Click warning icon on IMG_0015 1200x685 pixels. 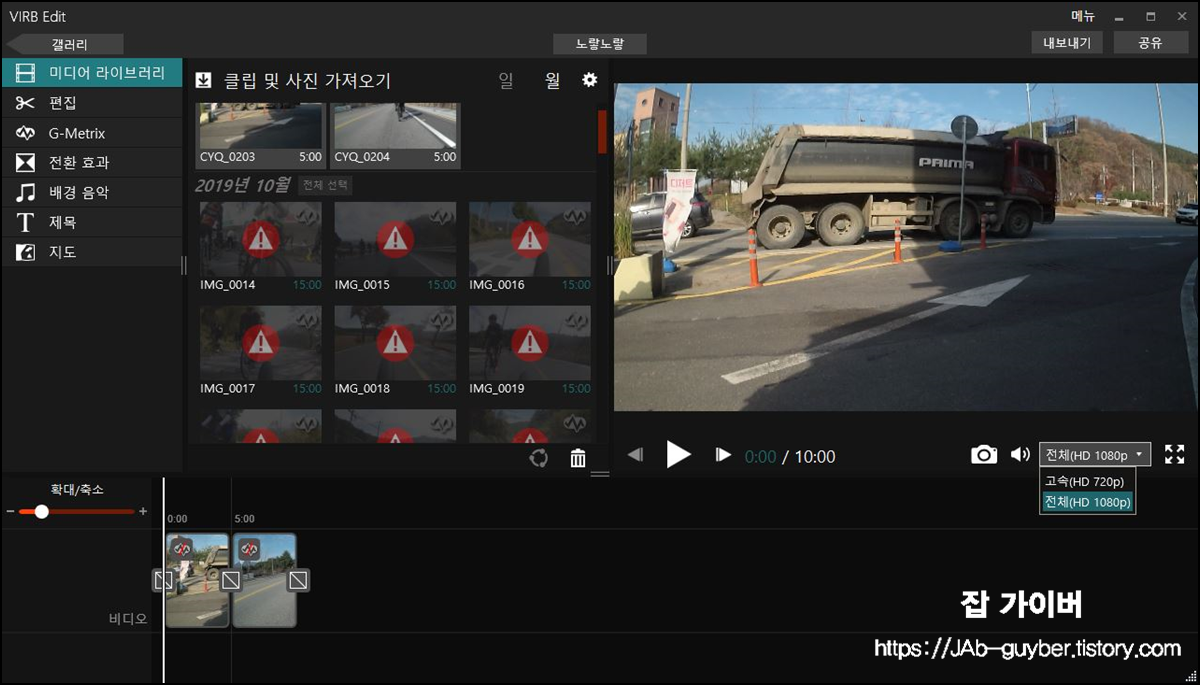[x=396, y=239]
